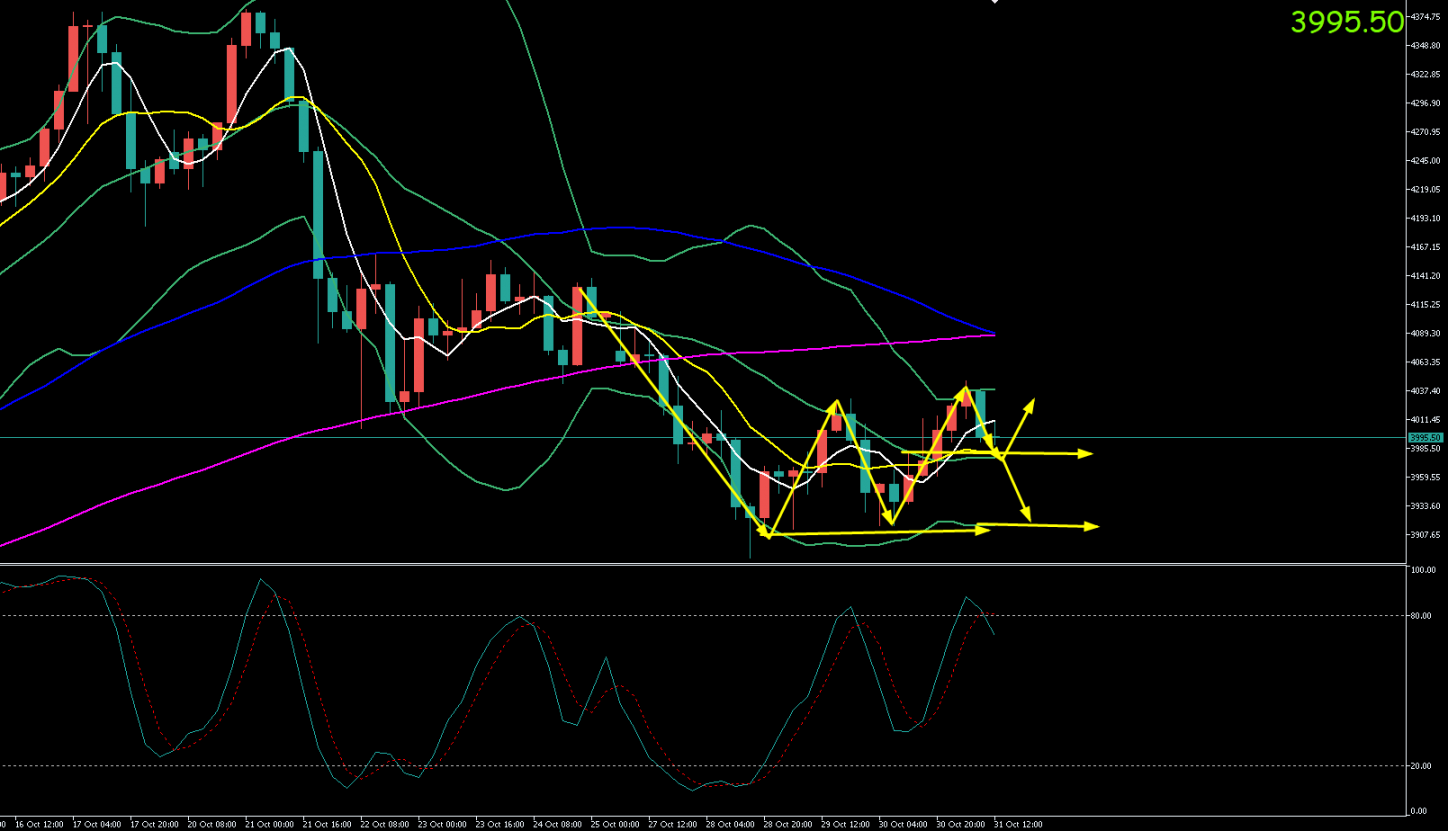Click the 100.00 oscillator scale label
This screenshot has height=831, width=1448.
[x=1422, y=570]
